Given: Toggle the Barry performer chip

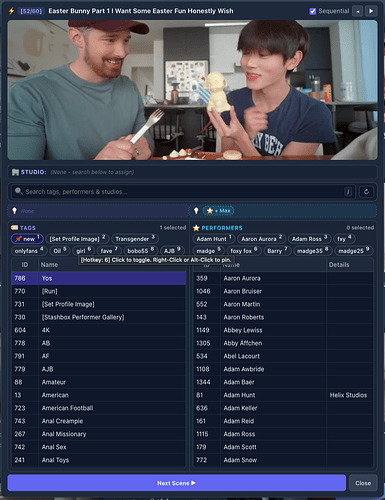Looking at the screenshot, I should (x=277, y=251).
